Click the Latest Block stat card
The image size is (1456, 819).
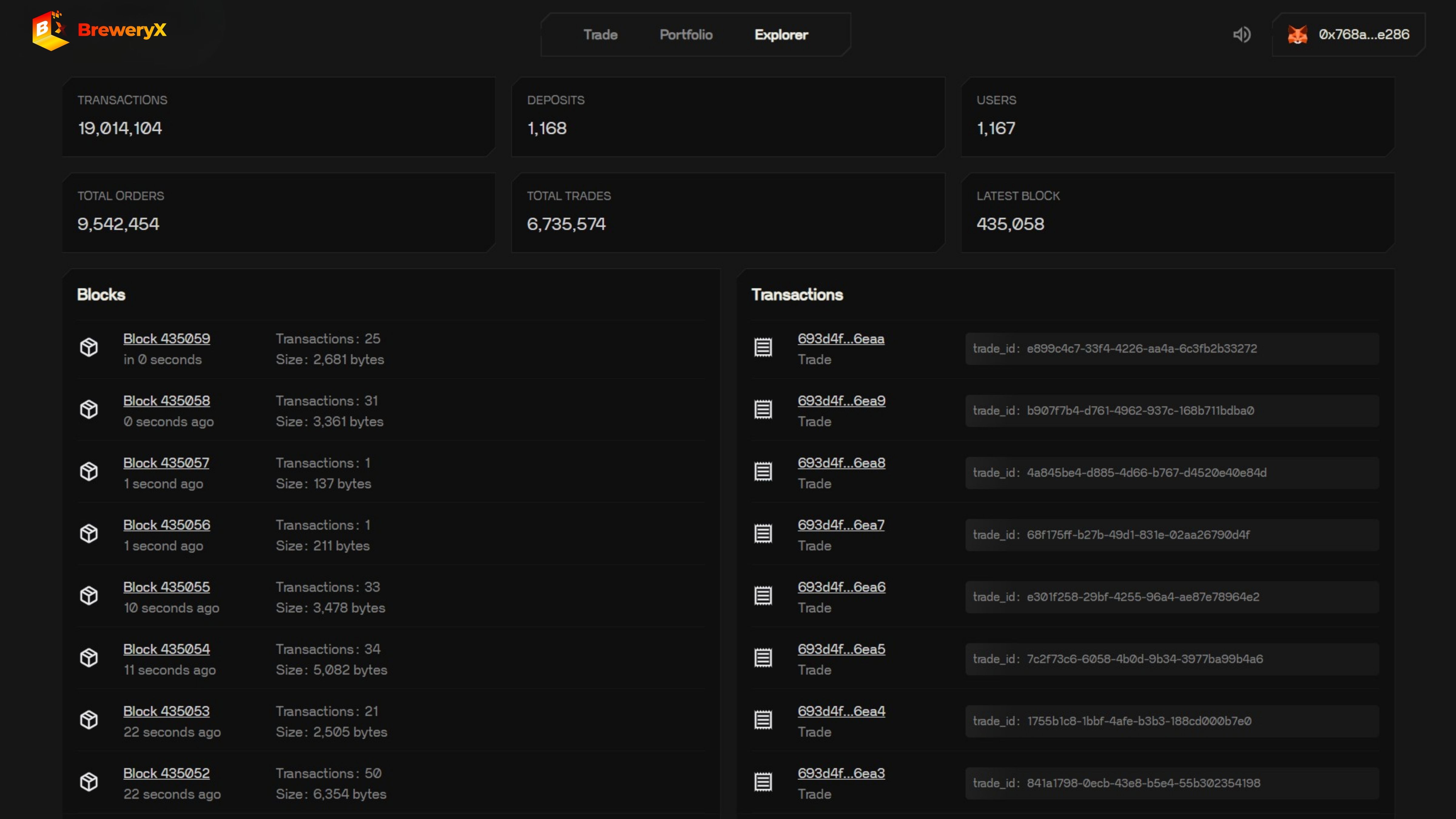1178,213
